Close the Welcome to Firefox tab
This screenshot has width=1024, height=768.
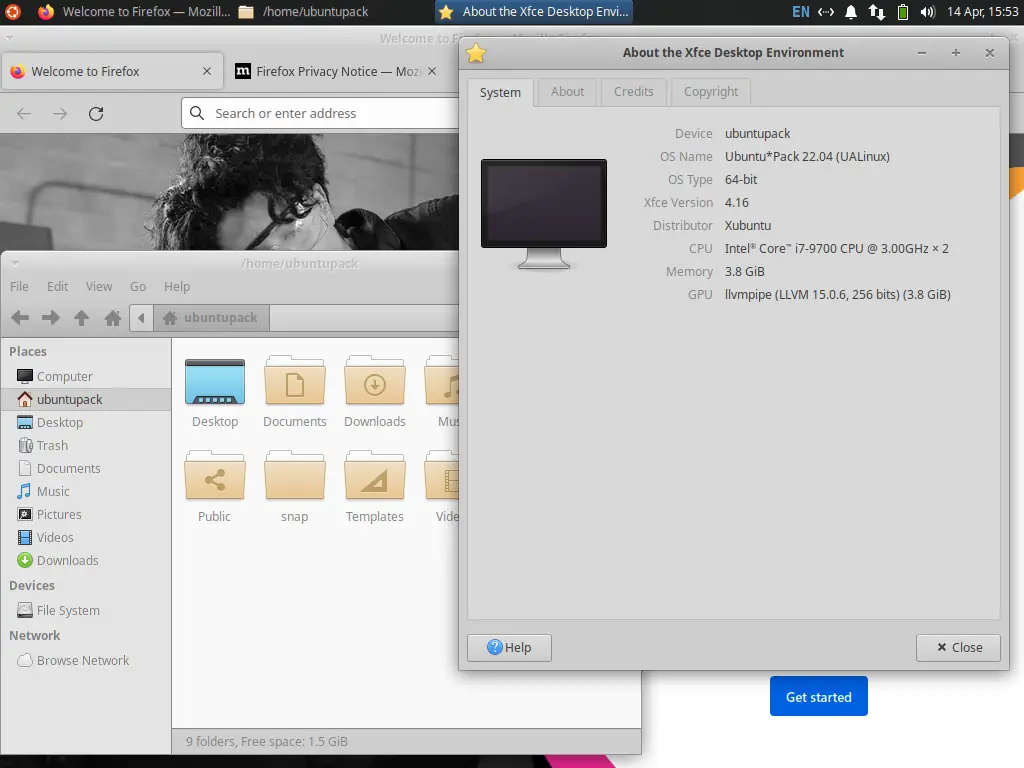click(207, 71)
